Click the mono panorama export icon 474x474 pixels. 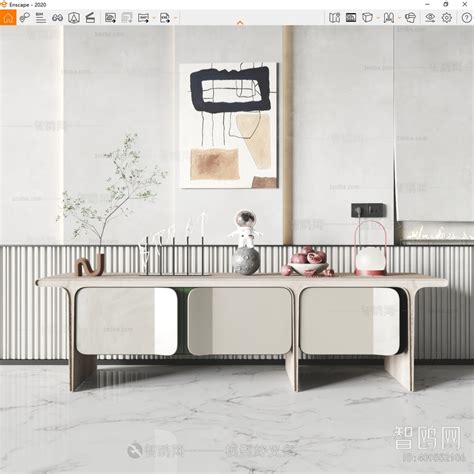tap(143, 17)
